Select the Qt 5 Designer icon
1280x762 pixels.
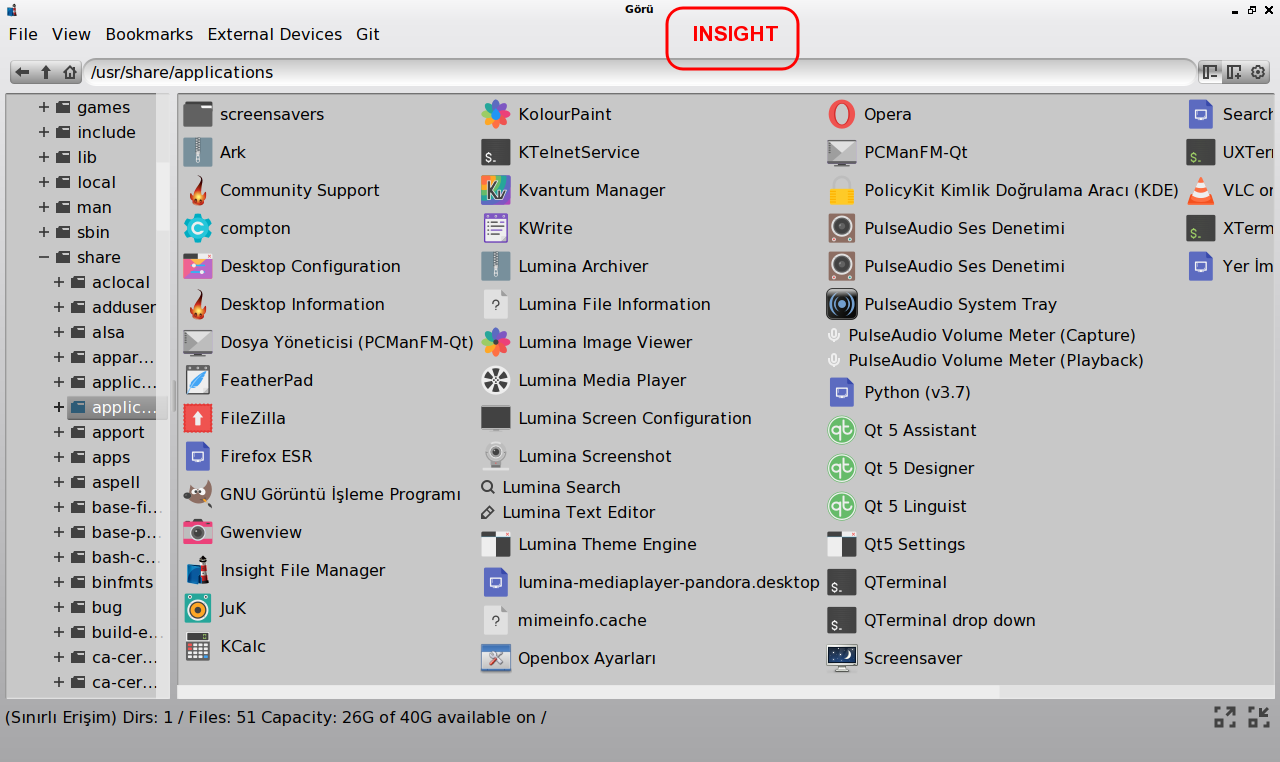pos(842,468)
